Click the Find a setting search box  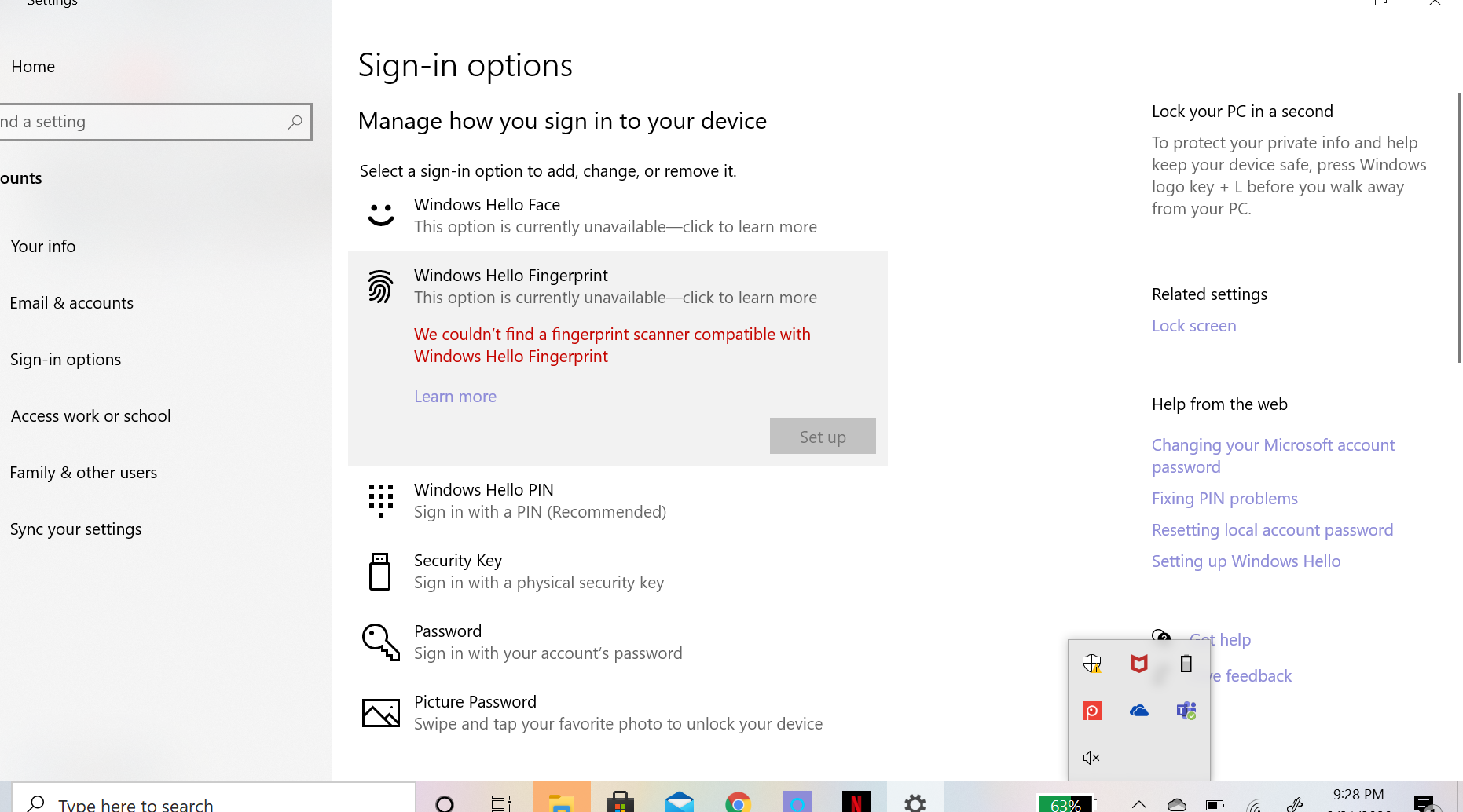(x=155, y=122)
